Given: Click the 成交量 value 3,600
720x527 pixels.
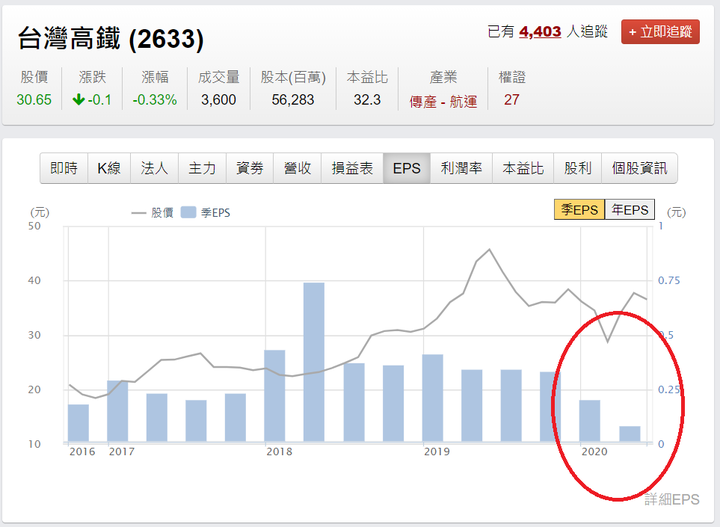Looking at the screenshot, I should pos(219,100).
